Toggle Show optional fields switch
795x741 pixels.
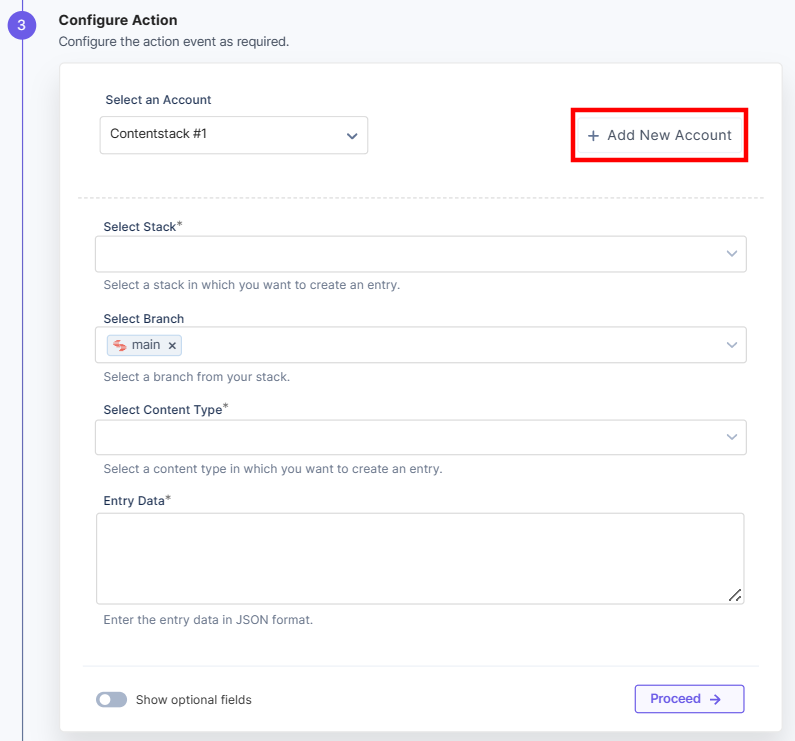112,699
